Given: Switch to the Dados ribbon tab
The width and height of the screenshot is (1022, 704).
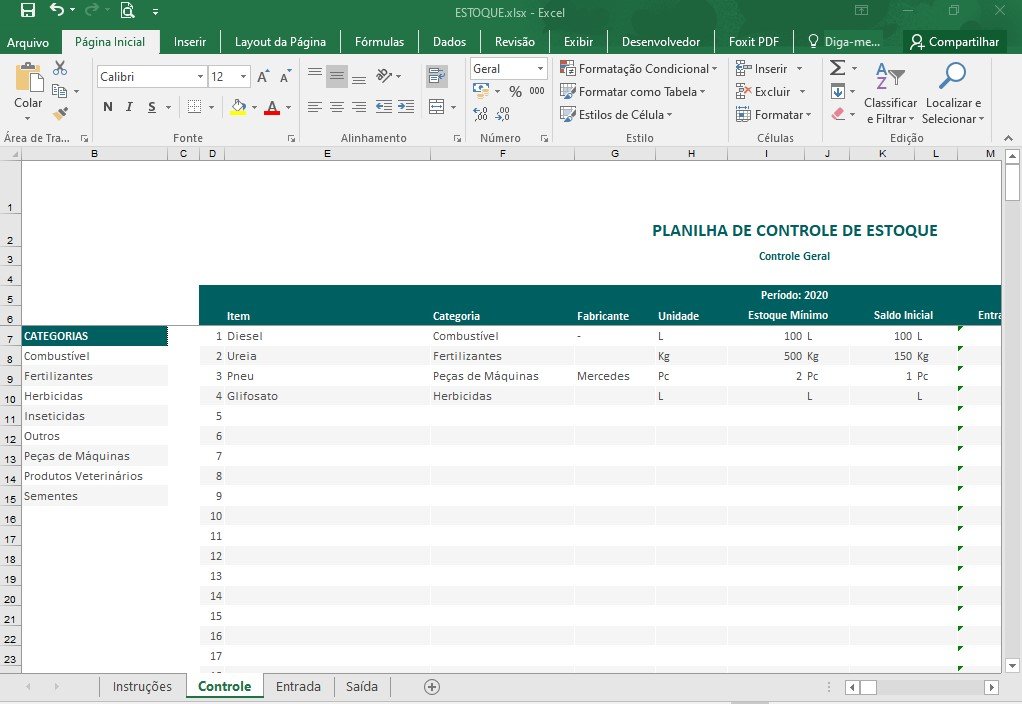Looking at the screenshot, I should point(450,42).
